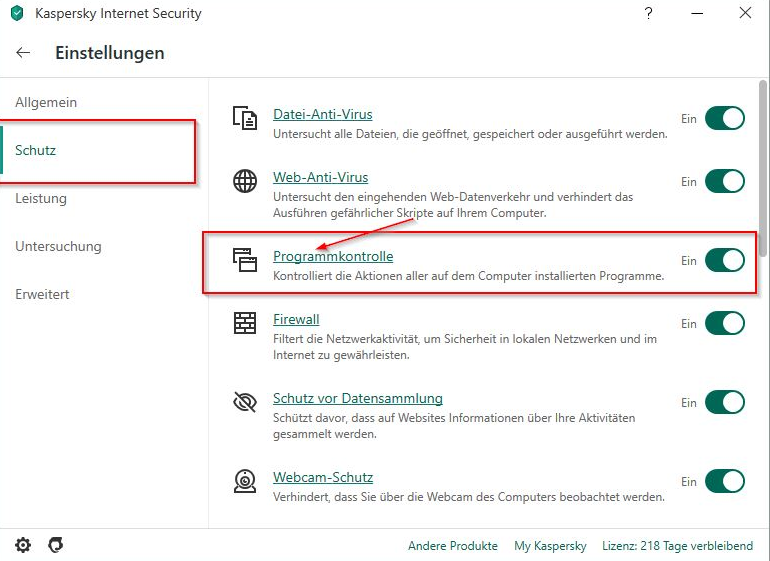Go back using the arrow icon
This screenshot has height=561, width=770.
click(x=23, y=53)
